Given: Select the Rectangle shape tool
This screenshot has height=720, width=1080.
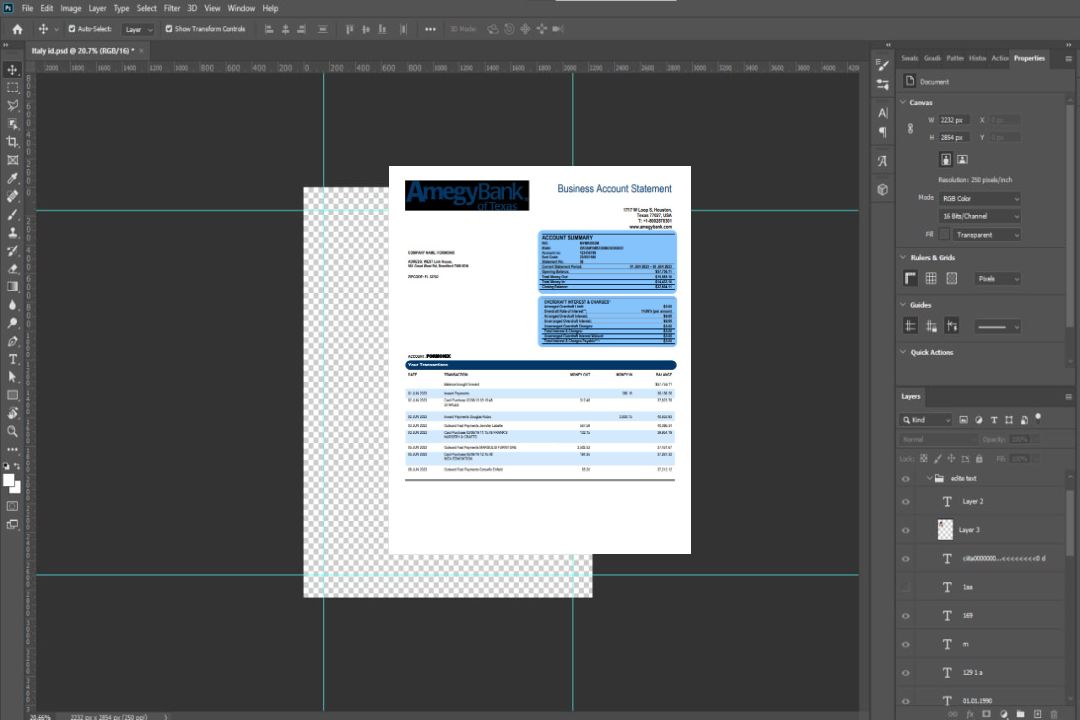Looking at the screenshot, I should point(12,395).
